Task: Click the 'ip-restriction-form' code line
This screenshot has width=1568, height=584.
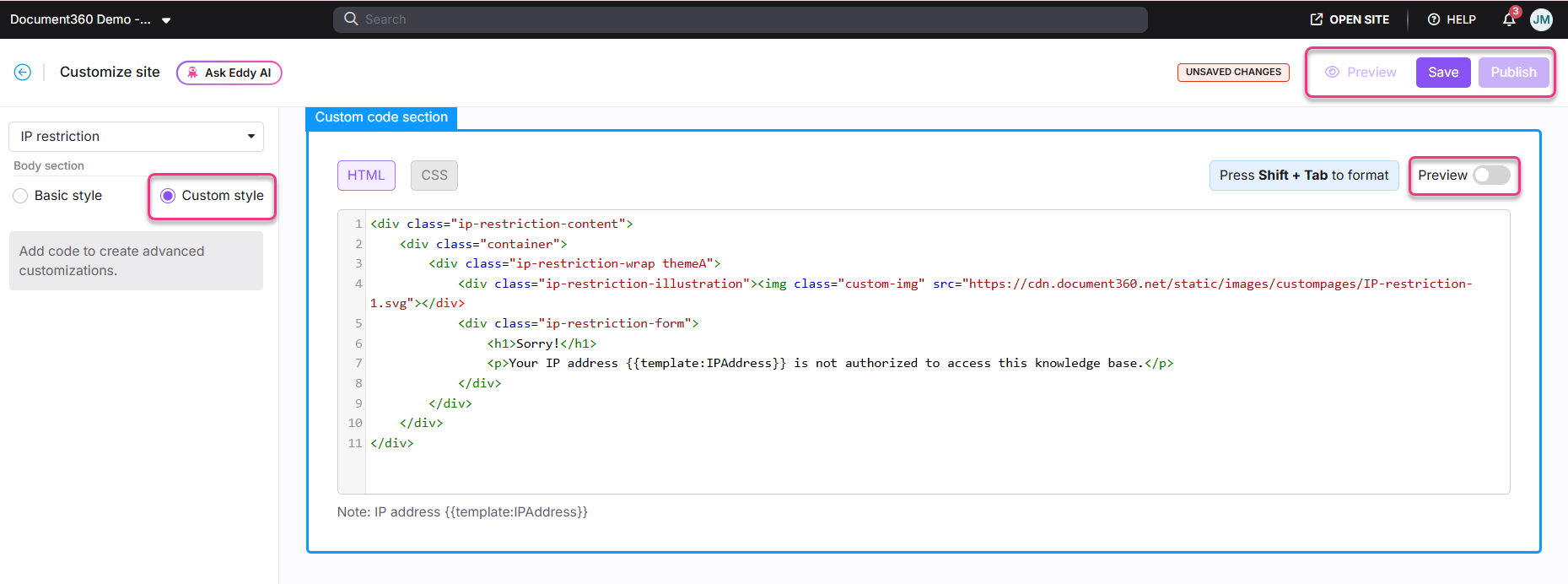Action: coord(579,324)
